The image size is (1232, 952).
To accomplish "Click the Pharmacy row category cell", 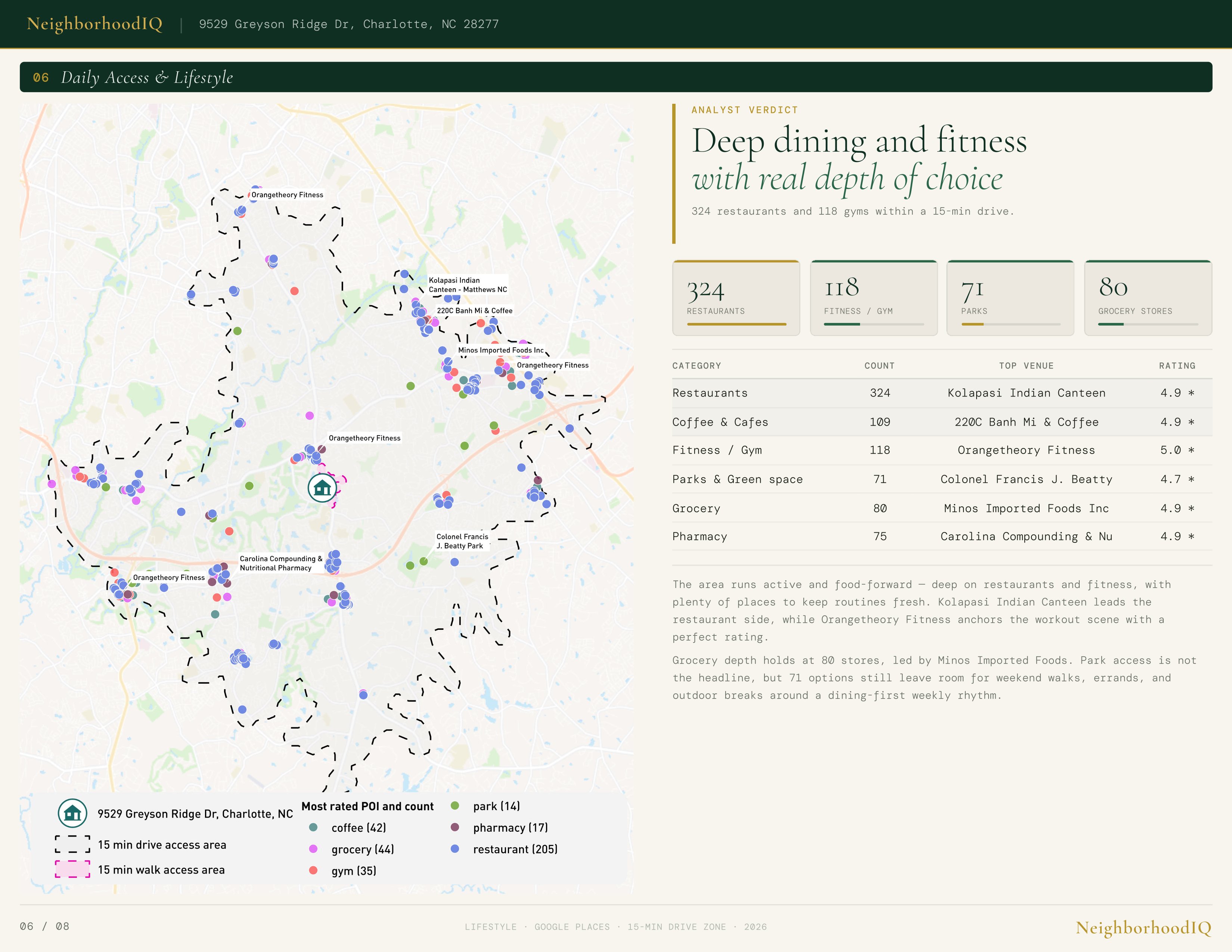I will click(x=699, y=537).
